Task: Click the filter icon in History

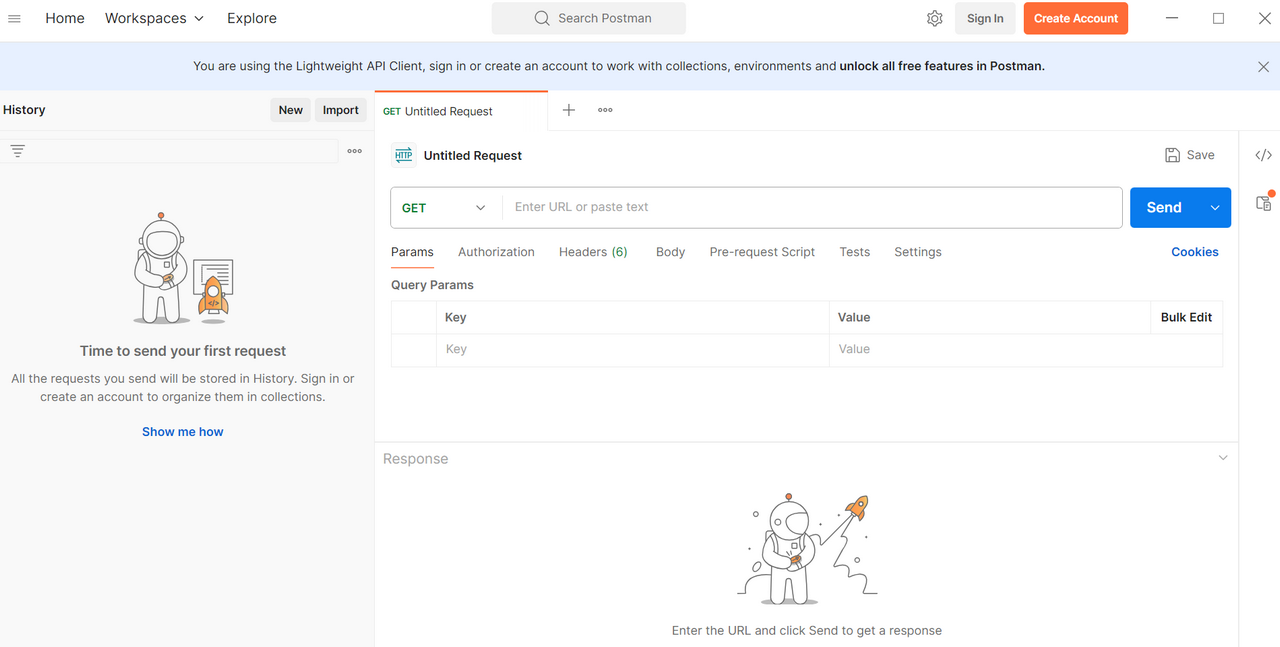Action: 17,151
